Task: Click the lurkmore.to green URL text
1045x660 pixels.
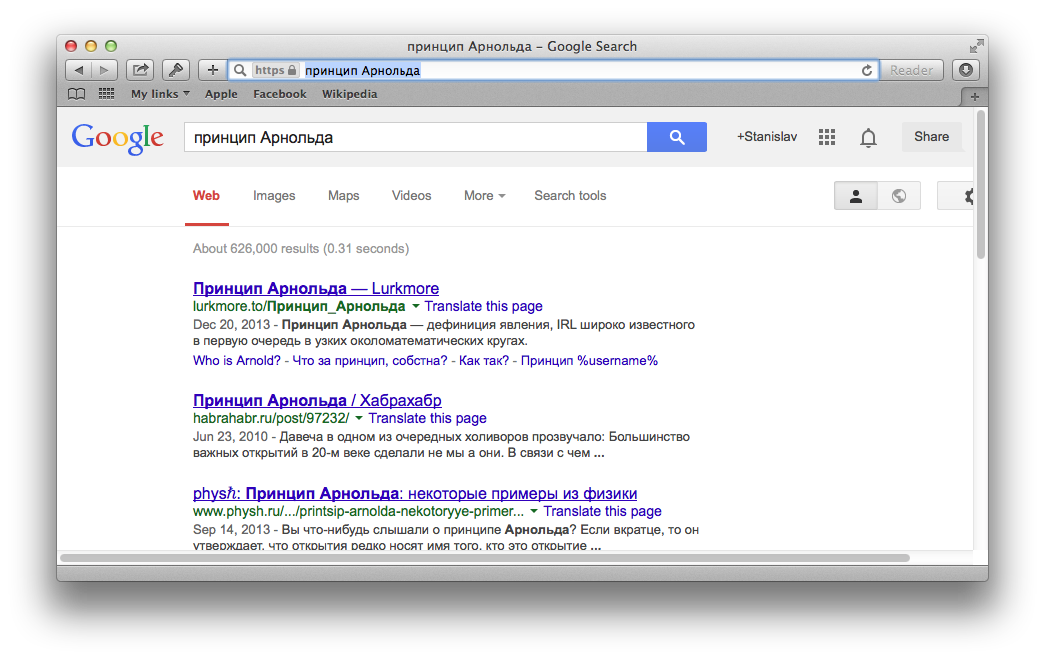Action: (x=299, y=306)
